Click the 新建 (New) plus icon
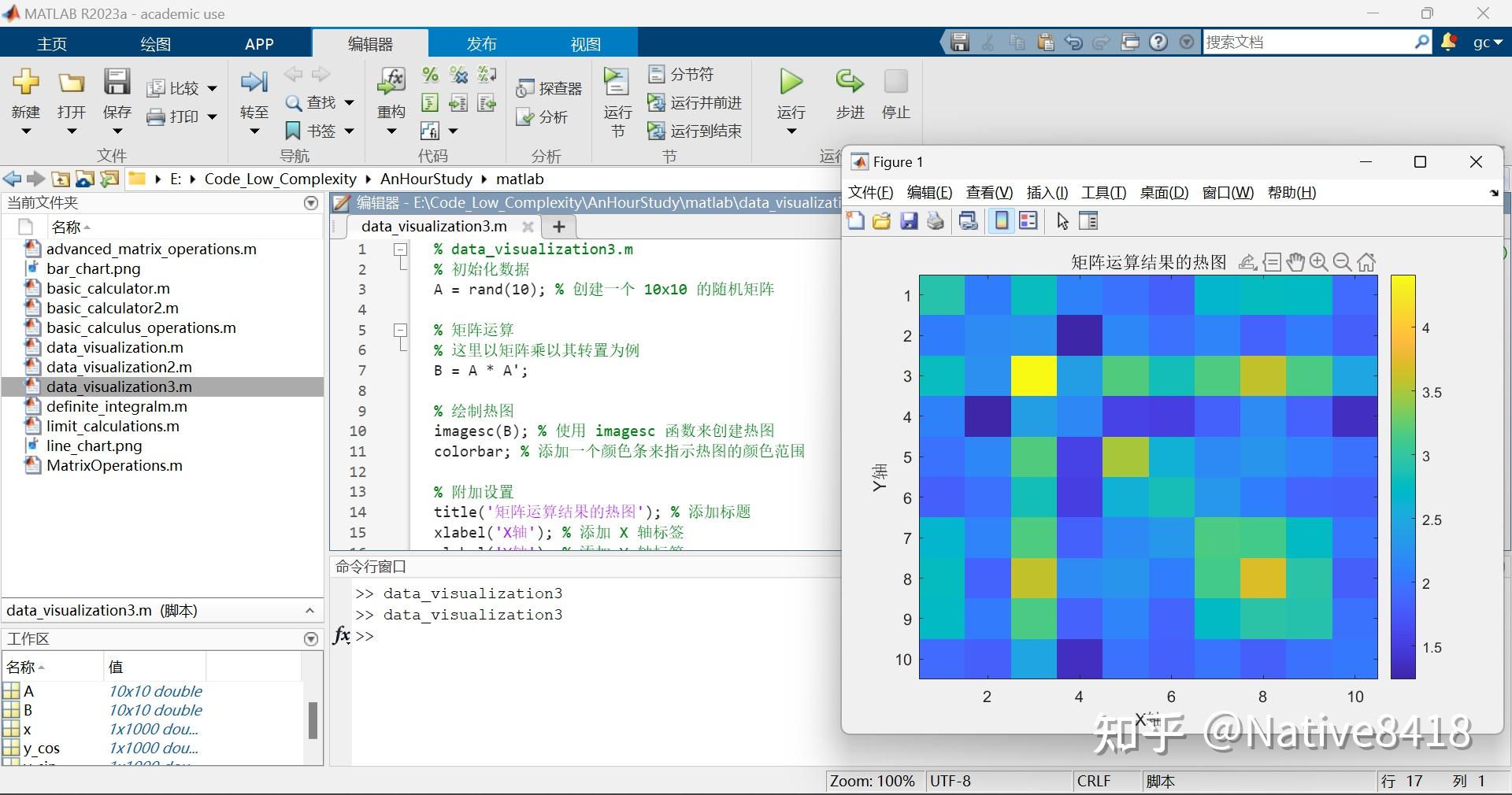 pos(25,82)
